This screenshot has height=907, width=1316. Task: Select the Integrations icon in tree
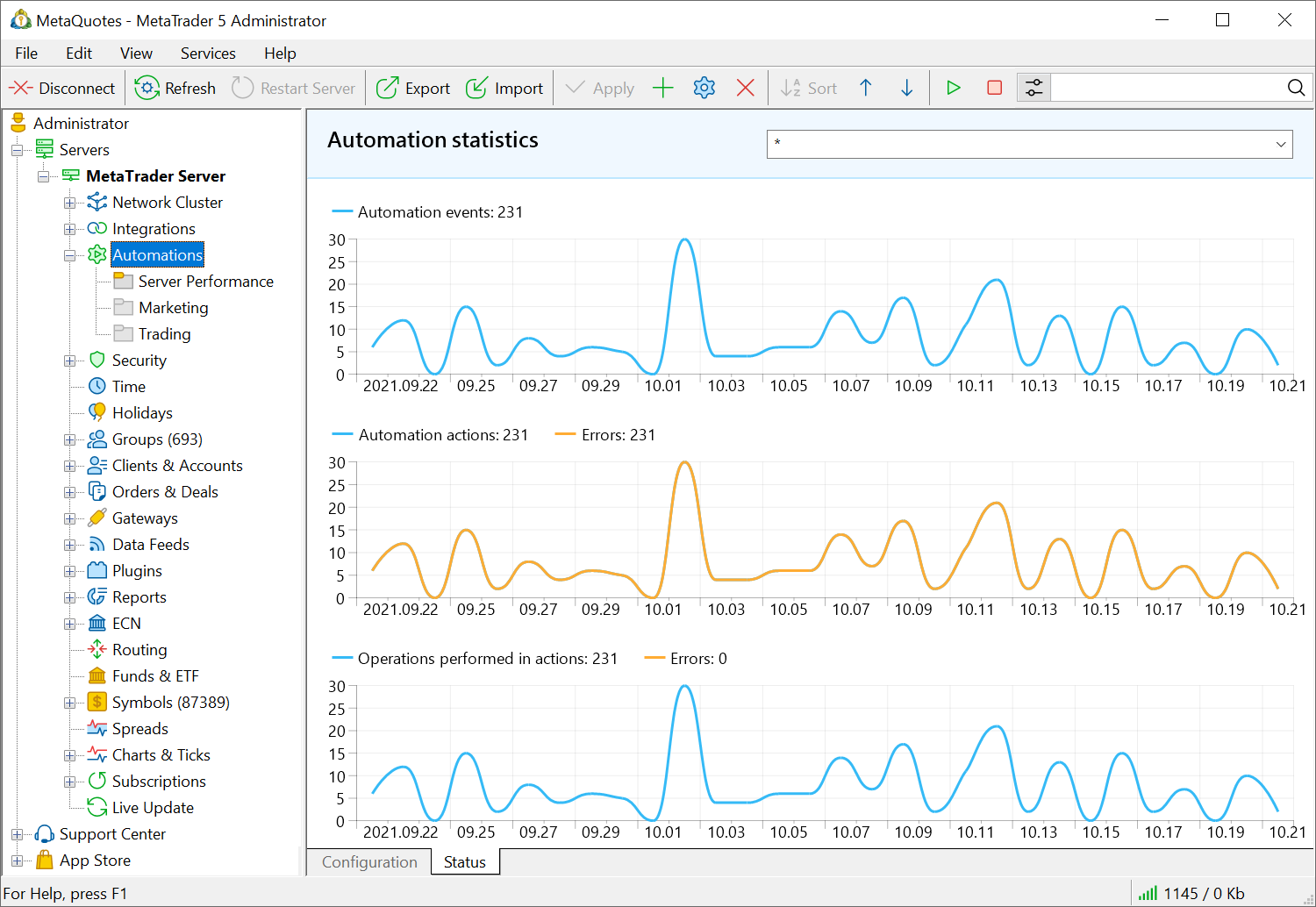[97, 229]
